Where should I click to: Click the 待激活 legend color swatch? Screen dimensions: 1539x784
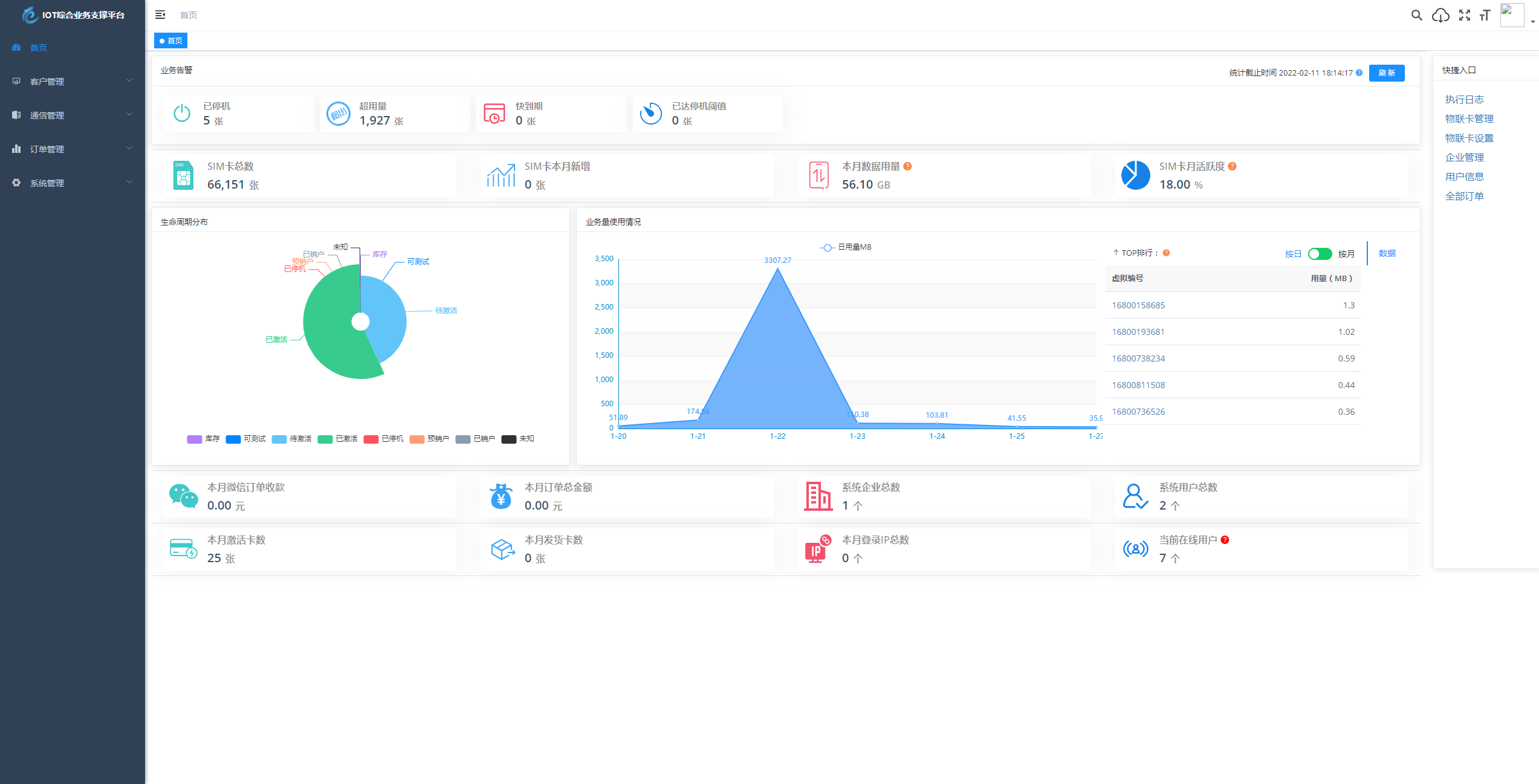click(279, 439)
